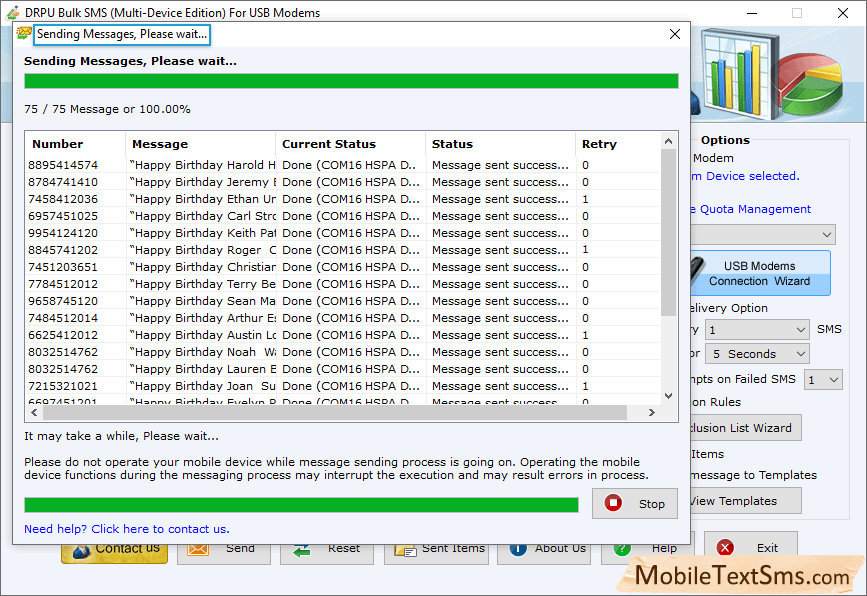Select the row with number 6957451025

pyautogui.click(x=343, y=216)
